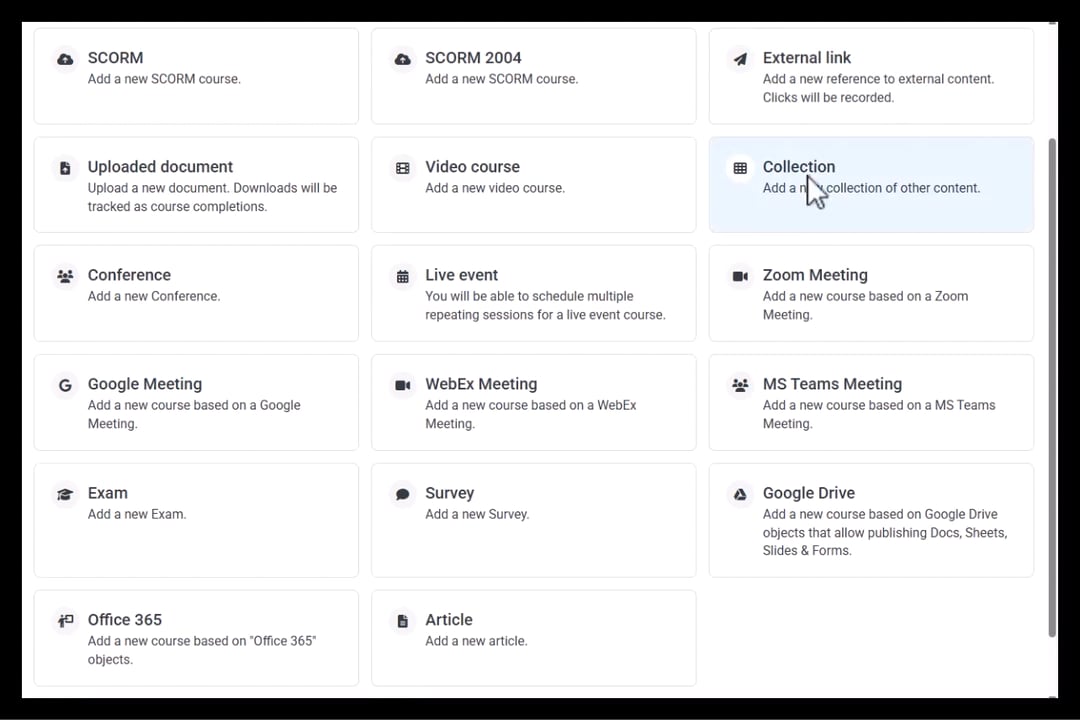Image resolution: width=1080 pixels, height=720 pixels.
Task: Click the MS Teams Meeting people icon
Action: pos(740,385)
